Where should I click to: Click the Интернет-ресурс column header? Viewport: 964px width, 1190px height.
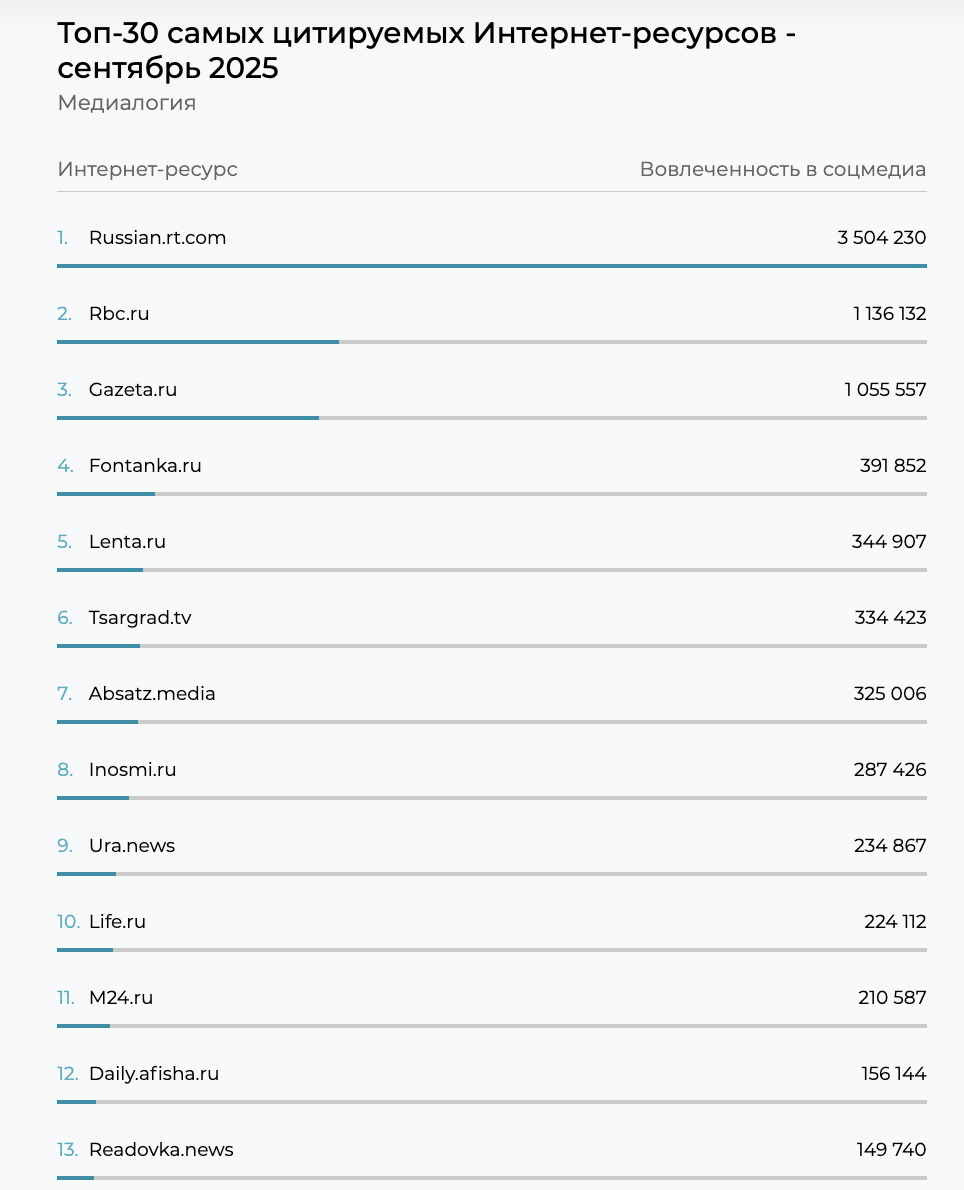point(147,169)
